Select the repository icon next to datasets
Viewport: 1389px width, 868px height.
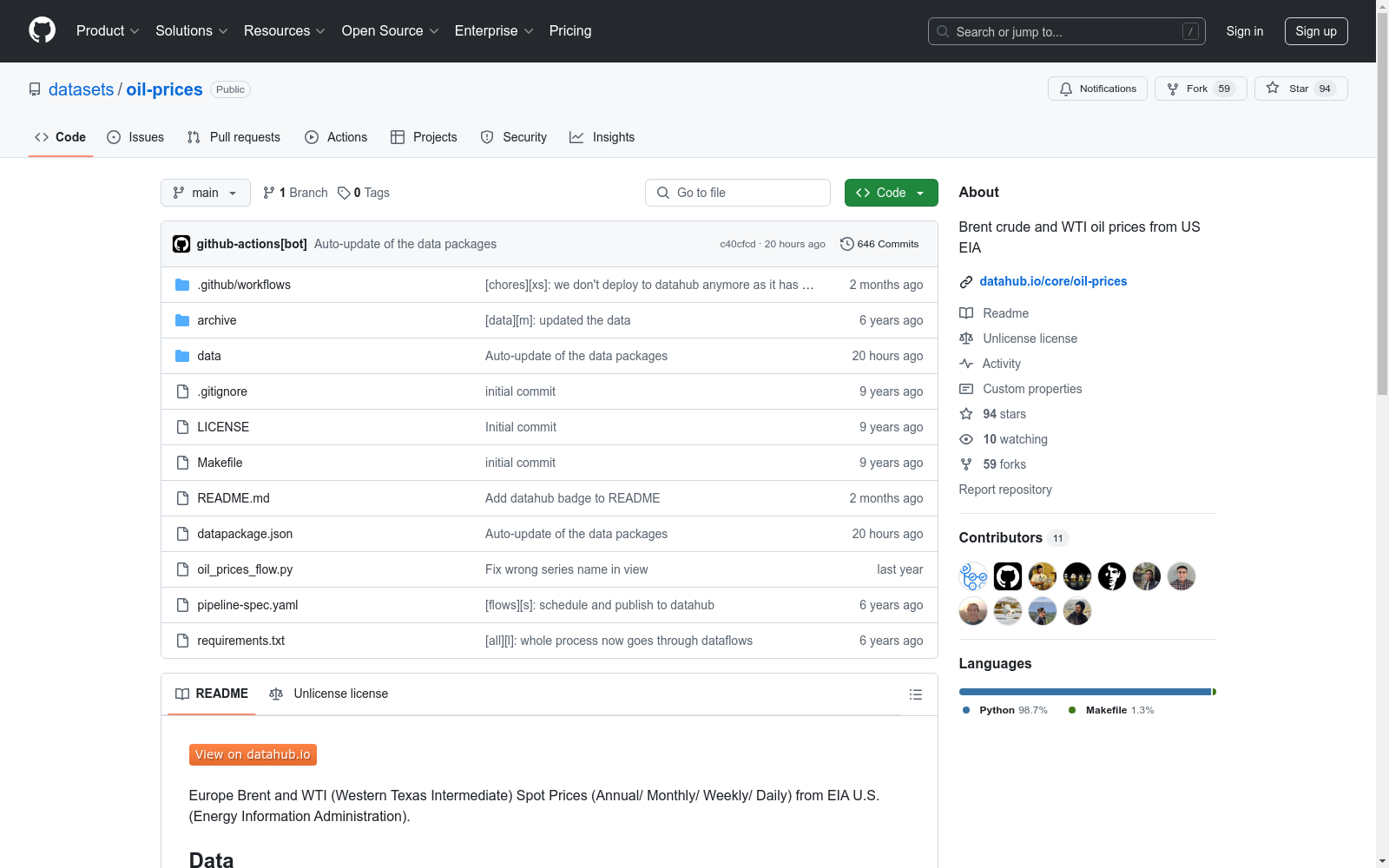point(35,89)
